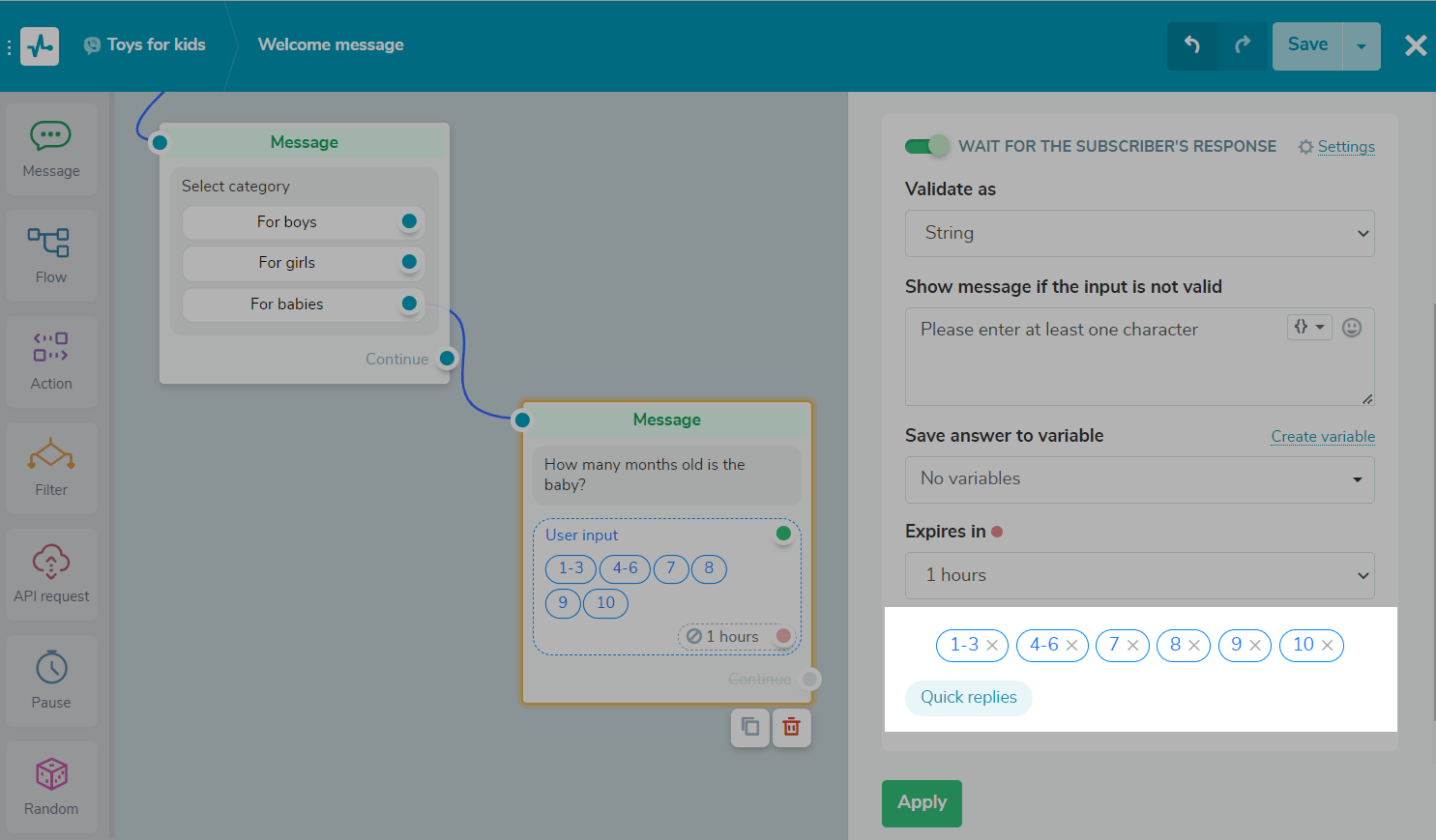Click the input connector of Select category block
This screenshot has height=840, width=1436.
coord(160,143)
